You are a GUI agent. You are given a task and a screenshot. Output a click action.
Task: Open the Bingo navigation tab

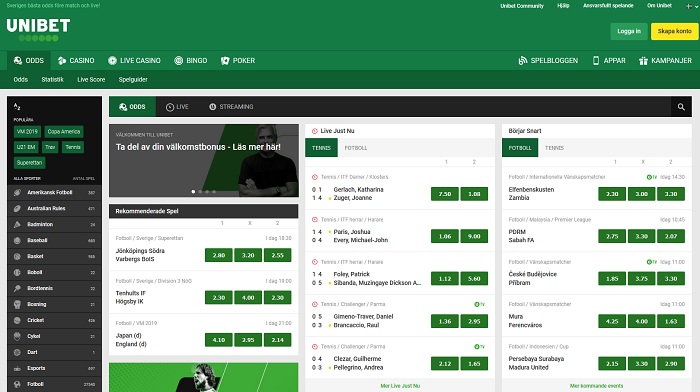(x=191, y=60)
